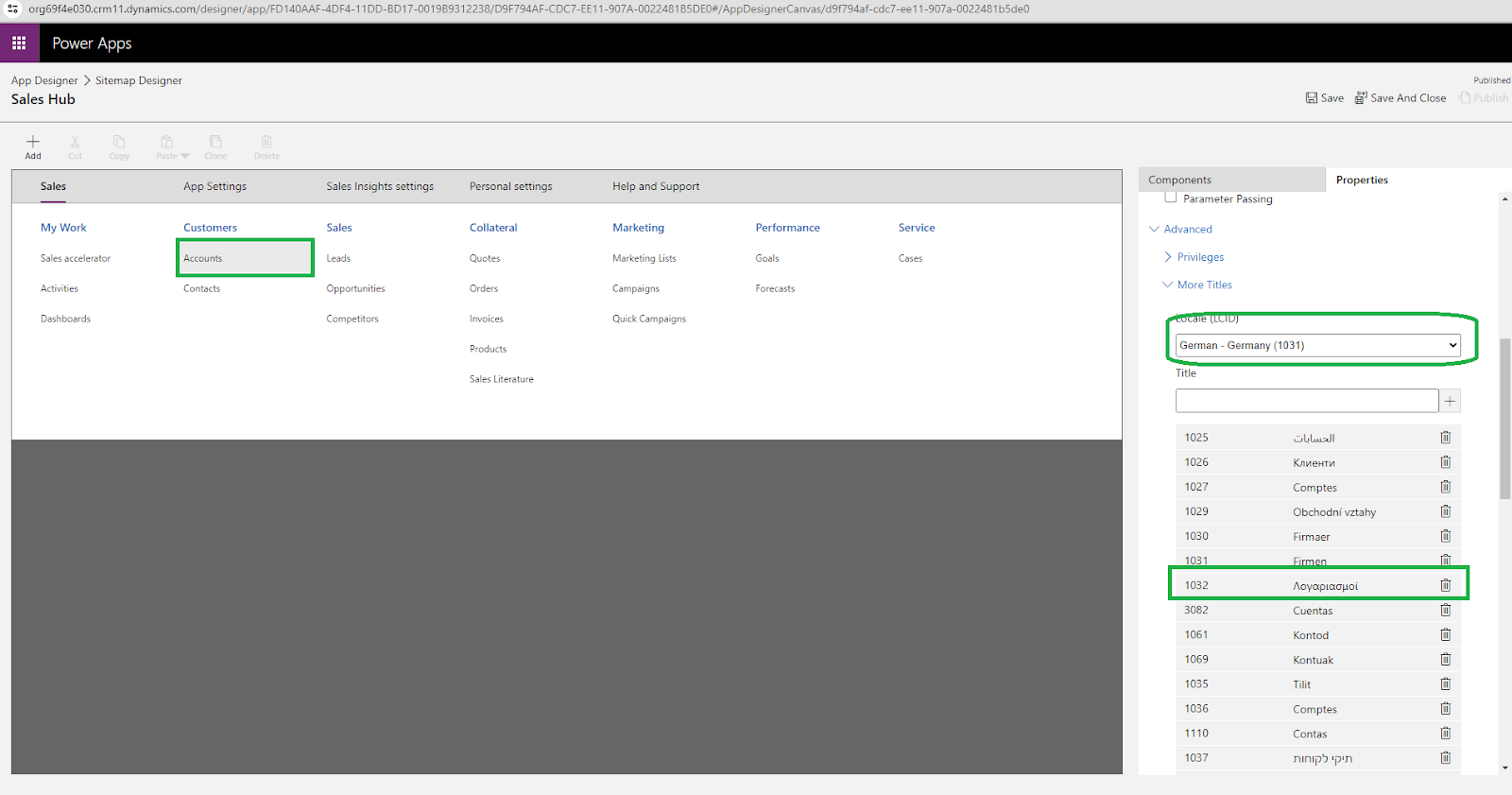Collapse the More Titles section
This screenshot has width=1512, height=795.
point(1197,285)
